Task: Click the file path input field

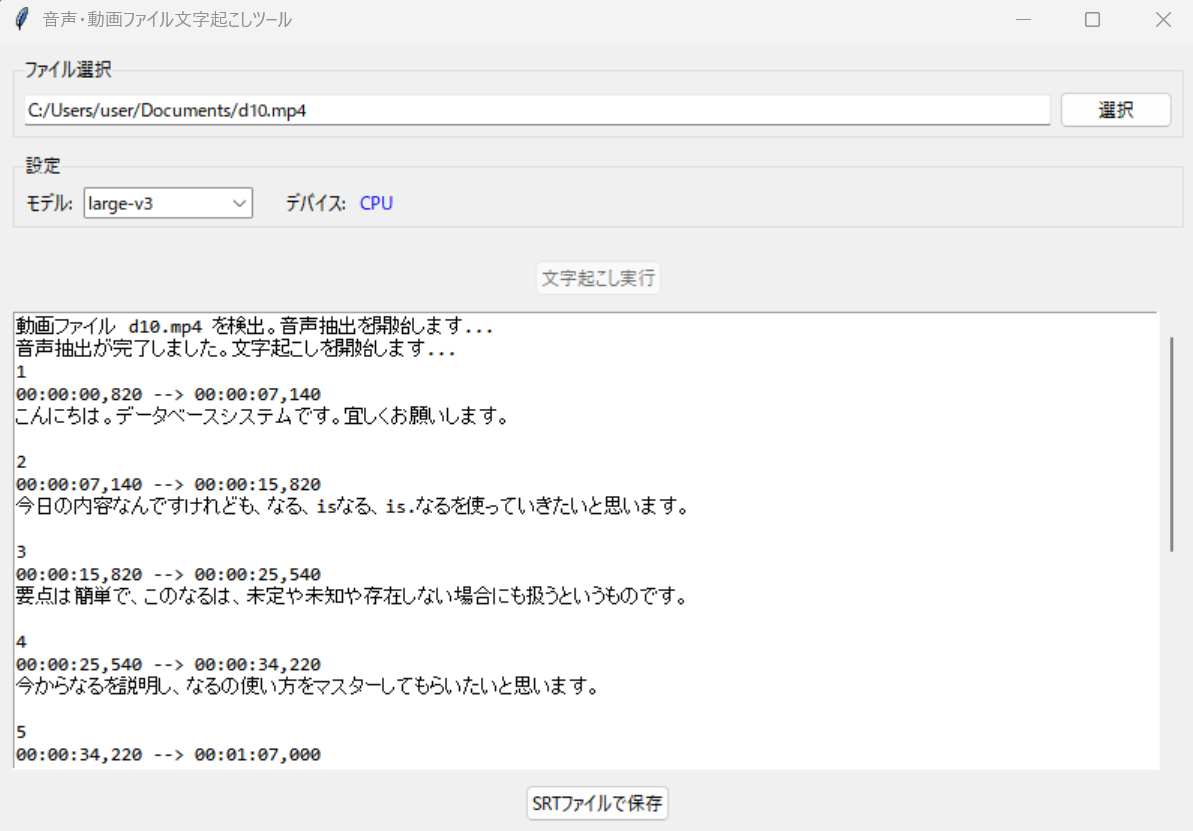Action: pyautogui.click(x=537, y=110)
